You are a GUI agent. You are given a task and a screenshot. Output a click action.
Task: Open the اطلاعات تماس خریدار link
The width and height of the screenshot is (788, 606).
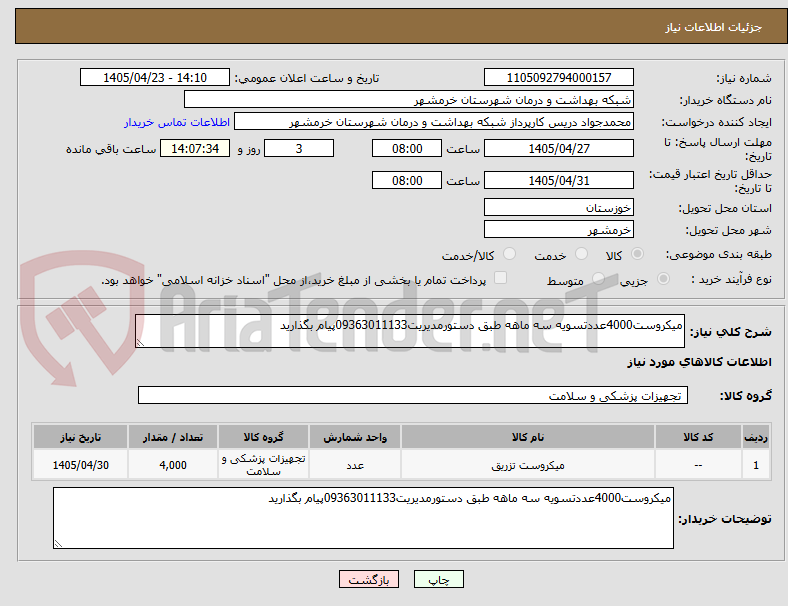(177, 122)
